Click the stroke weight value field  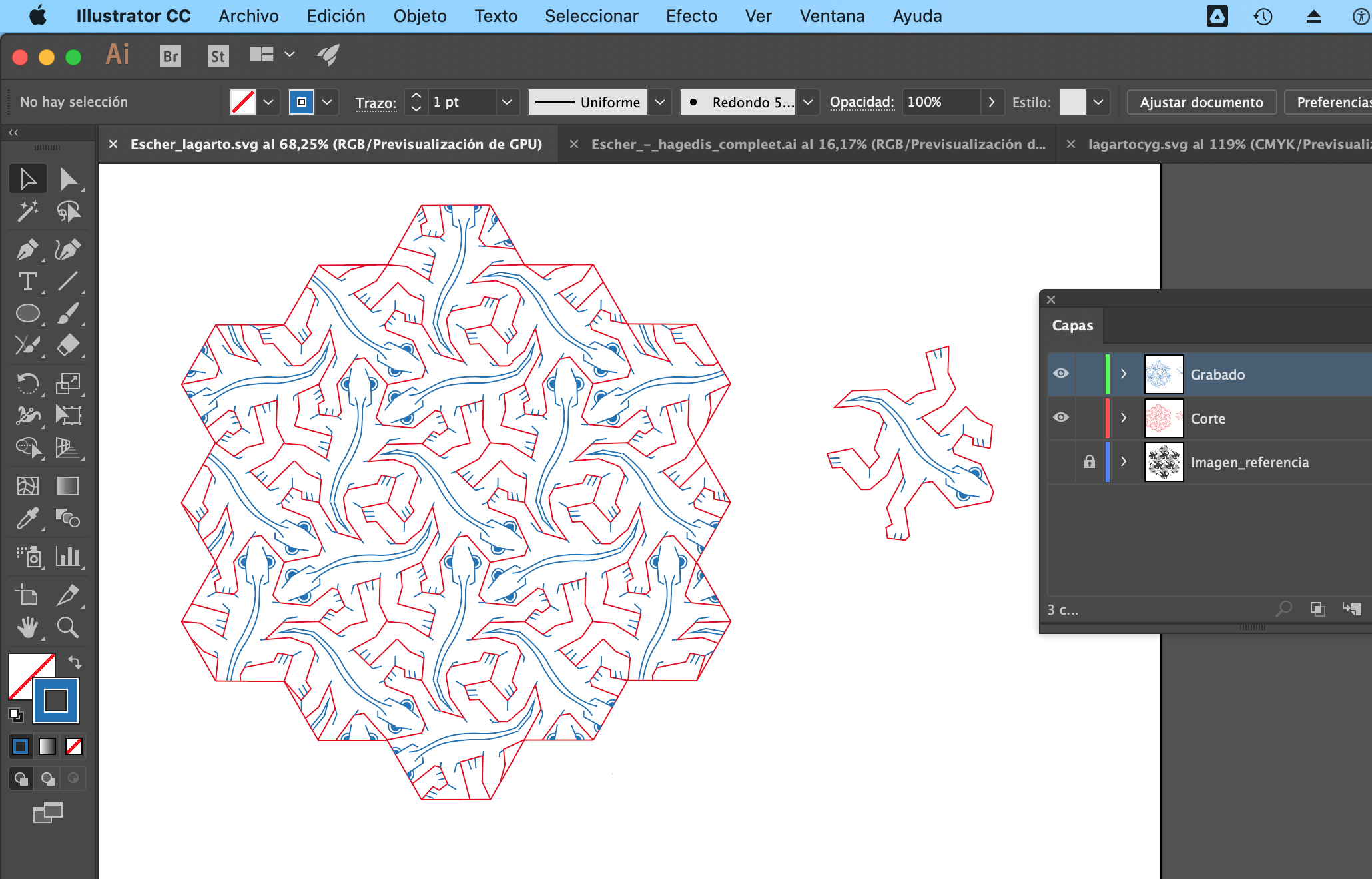[463, 102]
